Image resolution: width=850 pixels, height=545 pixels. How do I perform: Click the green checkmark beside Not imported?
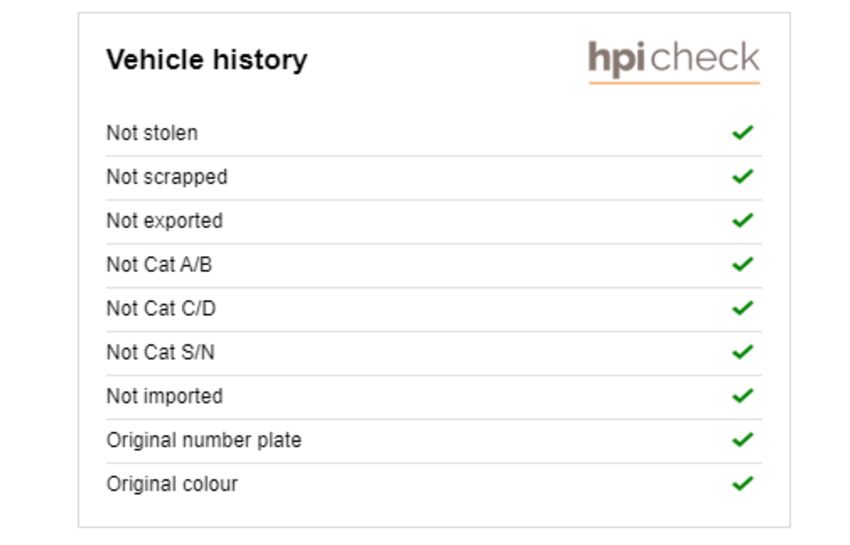743,396
